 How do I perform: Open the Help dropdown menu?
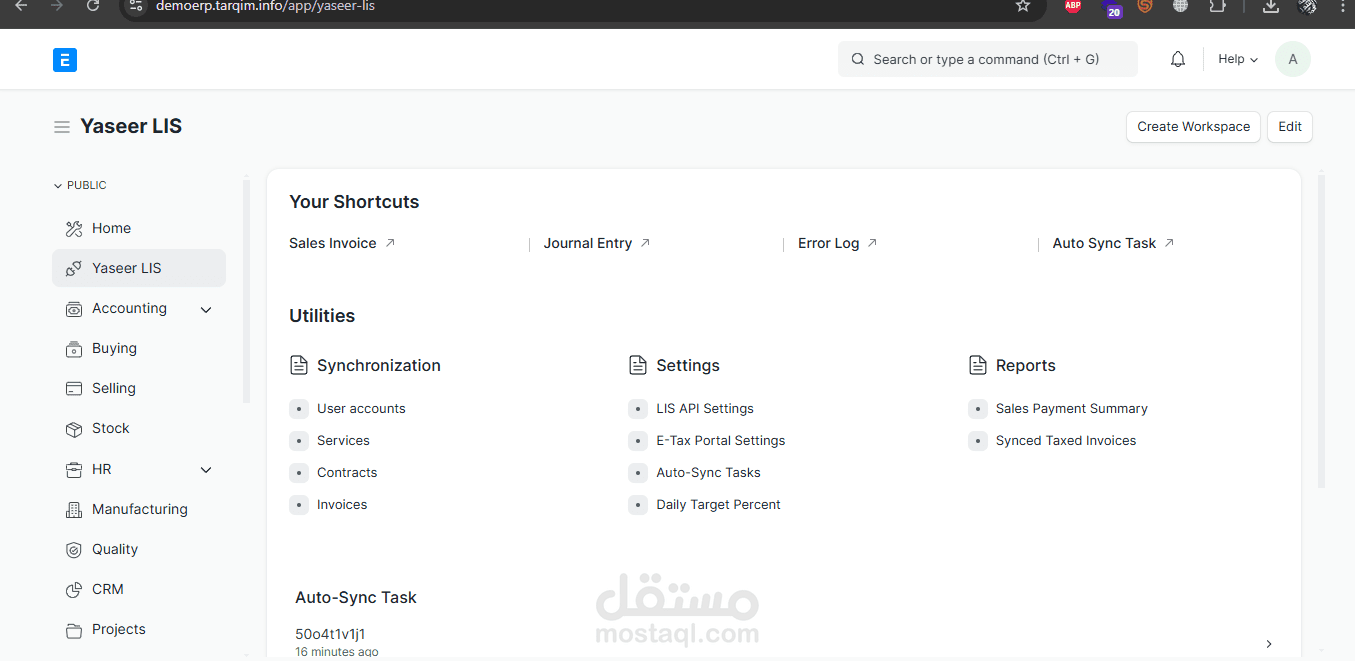[1238, 59]
